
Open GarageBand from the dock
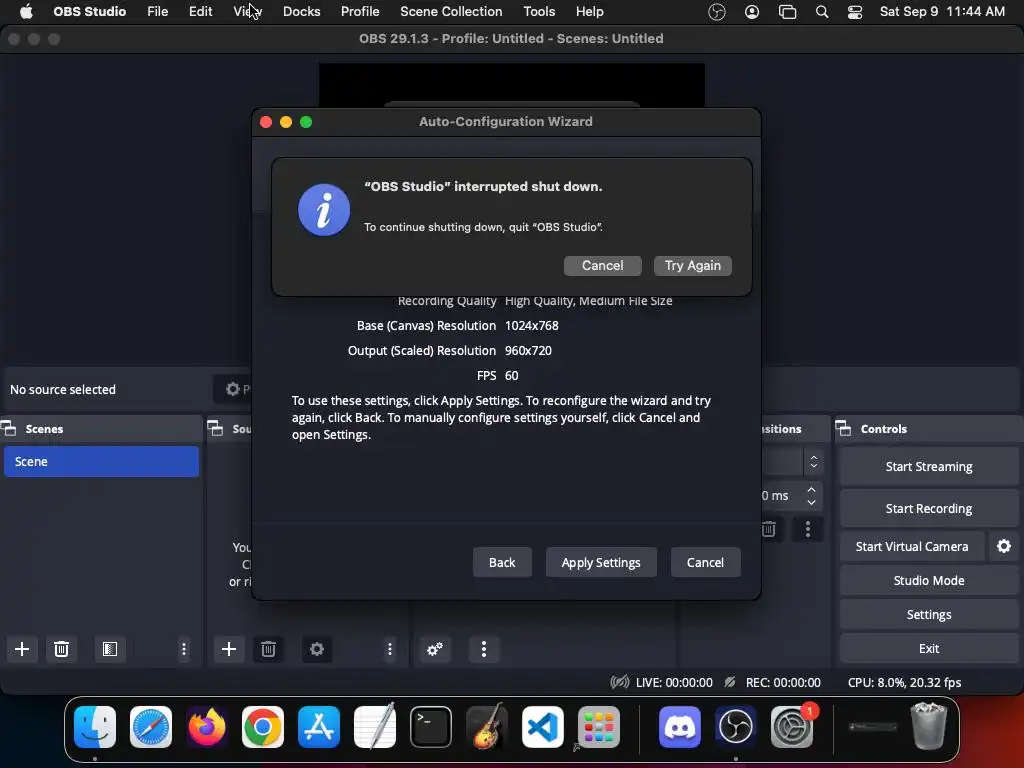tap(487, 727)
